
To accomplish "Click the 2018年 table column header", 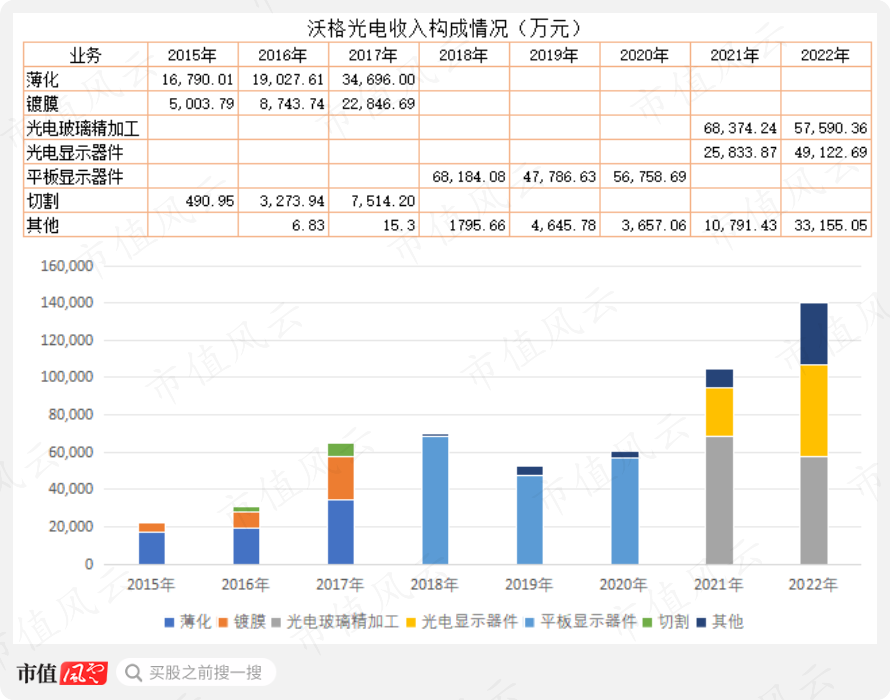I will [x=464, y=55].
